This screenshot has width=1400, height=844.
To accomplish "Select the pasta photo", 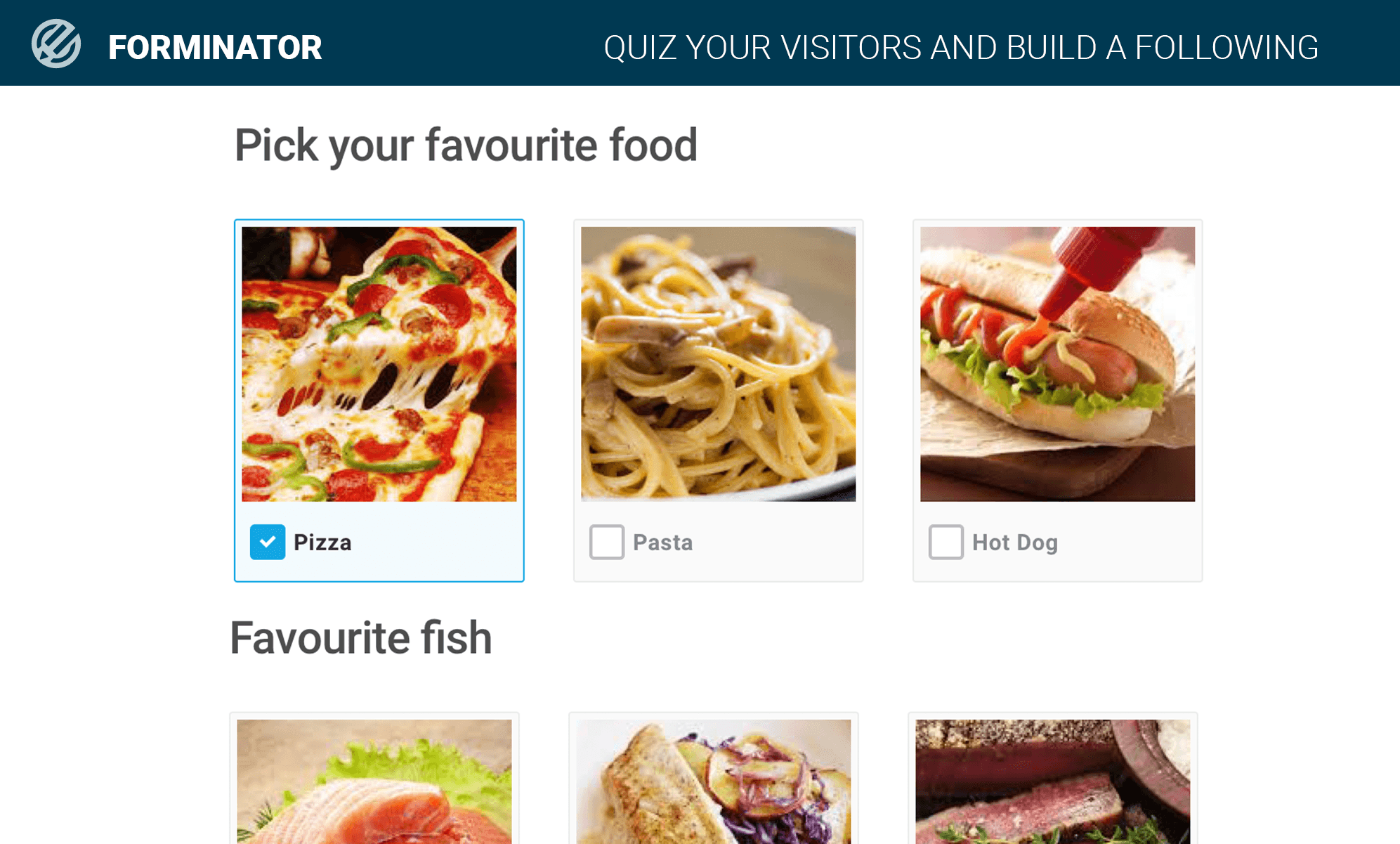I will coord(719,364).
